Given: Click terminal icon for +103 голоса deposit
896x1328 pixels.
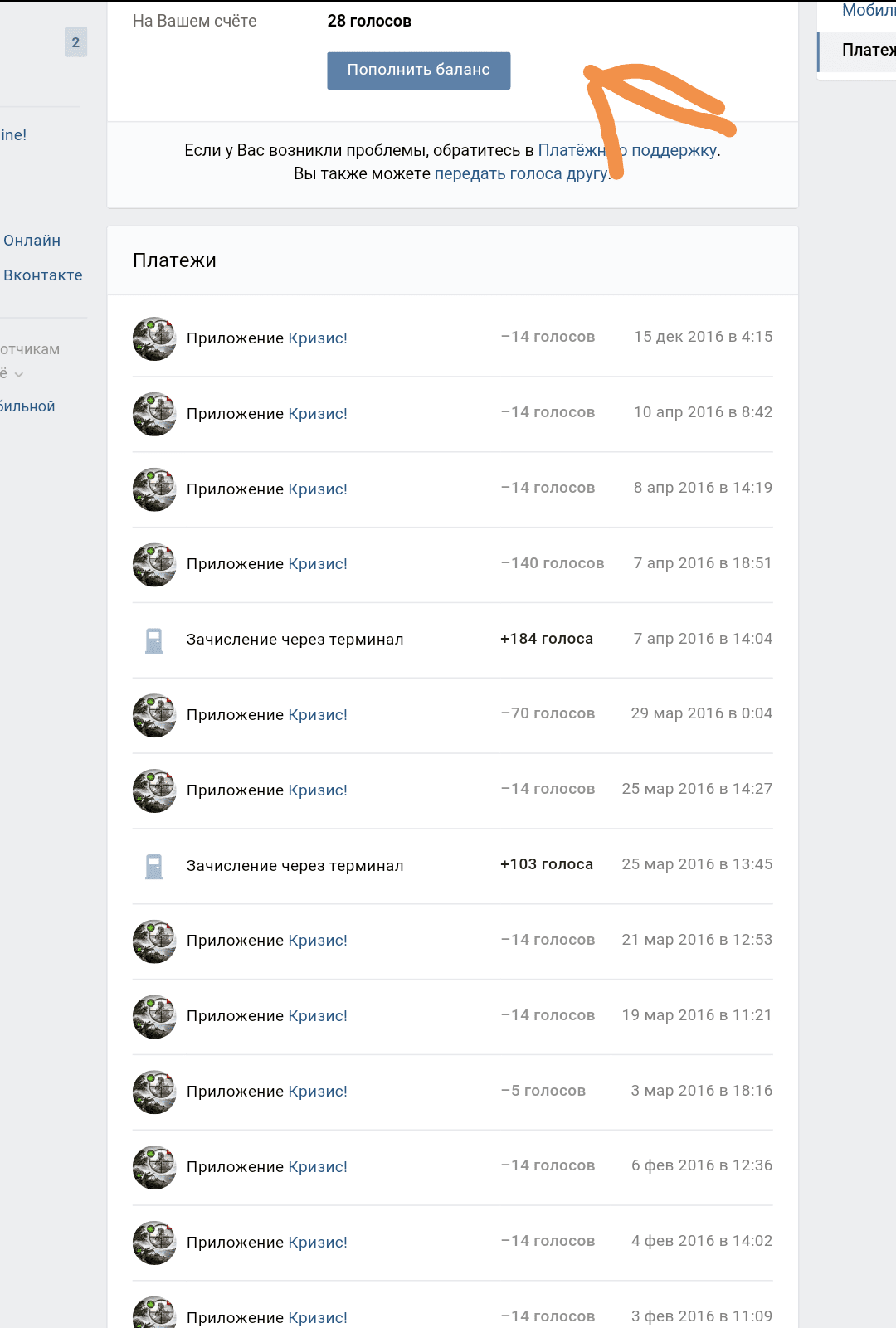Looking at the screenshot, I should (154, 866).
